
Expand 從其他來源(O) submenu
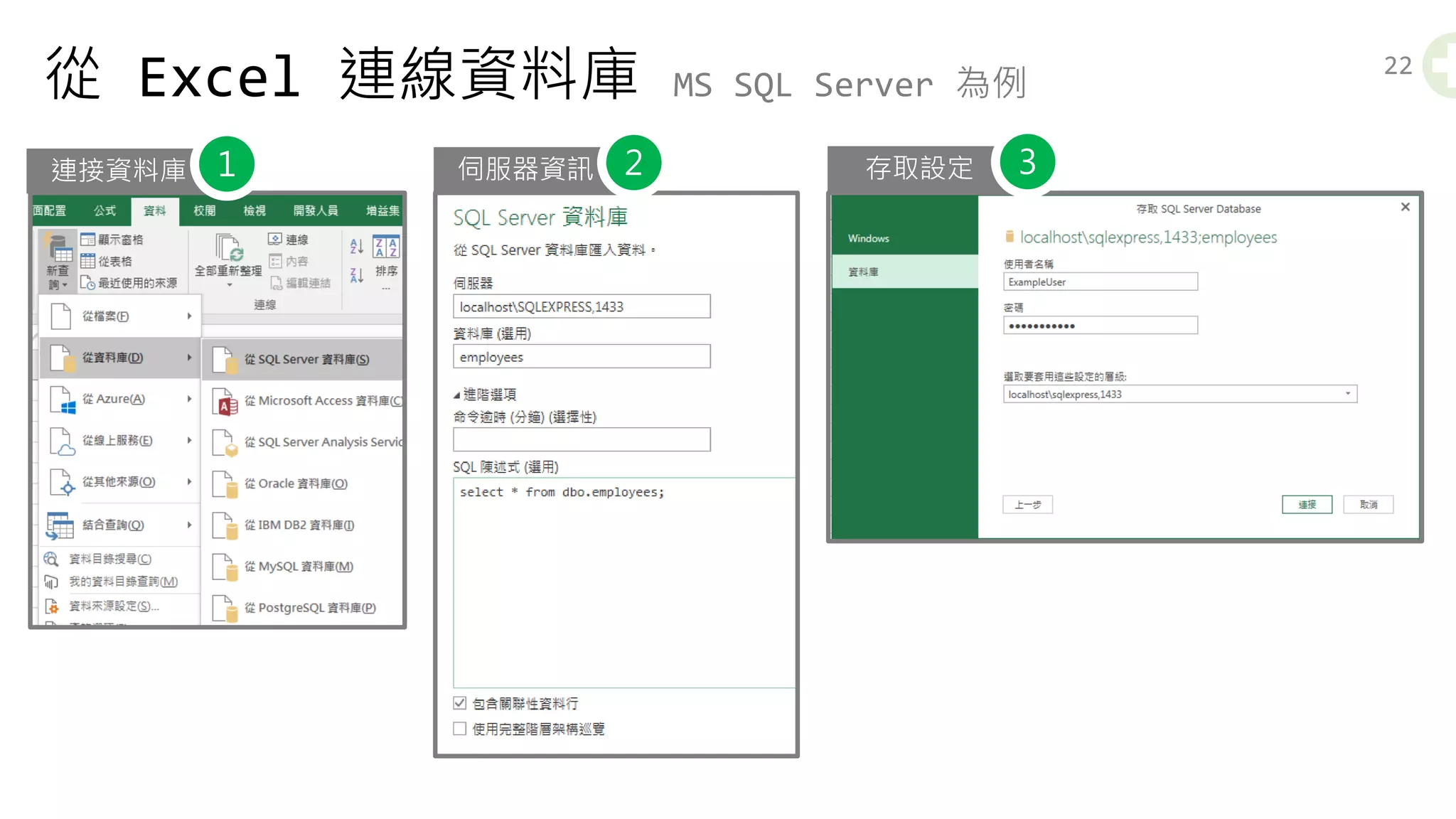(x=119, y=482)
